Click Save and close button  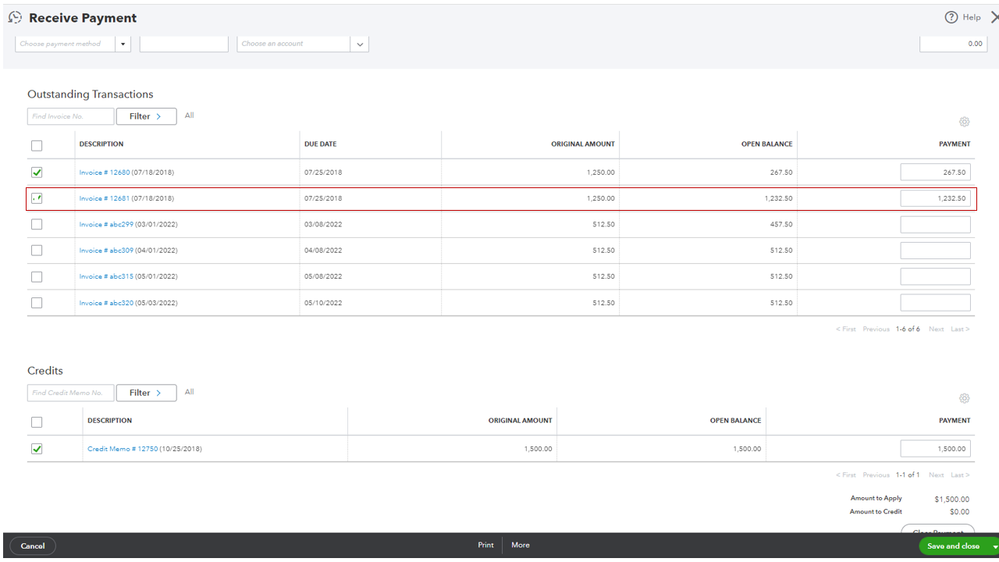(953, 546)
